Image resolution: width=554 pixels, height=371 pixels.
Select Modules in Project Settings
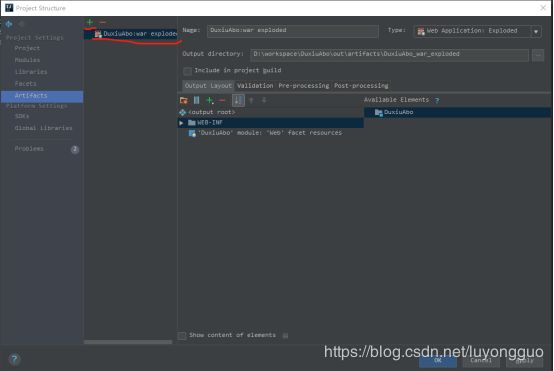coord(27,60)
